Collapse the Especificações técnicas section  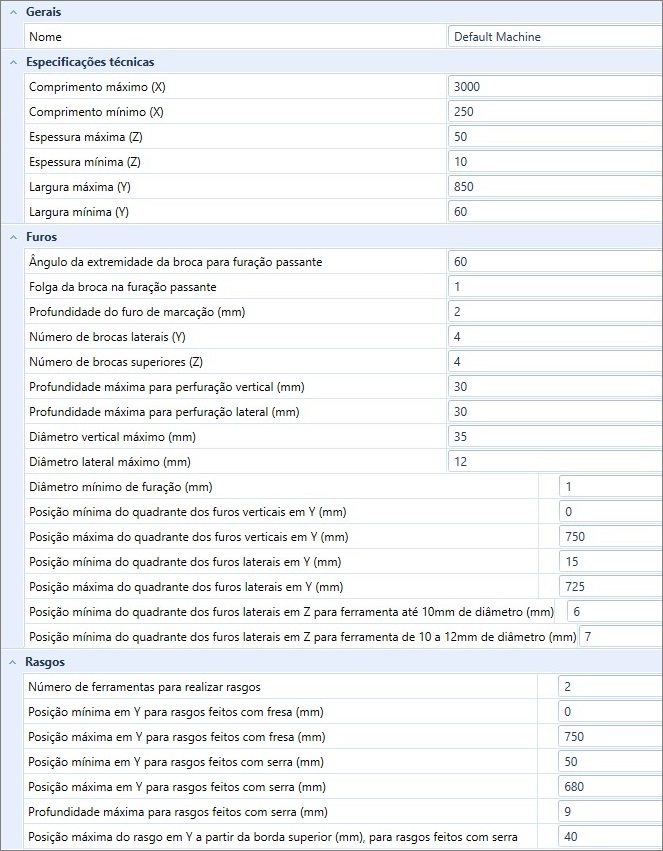(x=14, y=62)
